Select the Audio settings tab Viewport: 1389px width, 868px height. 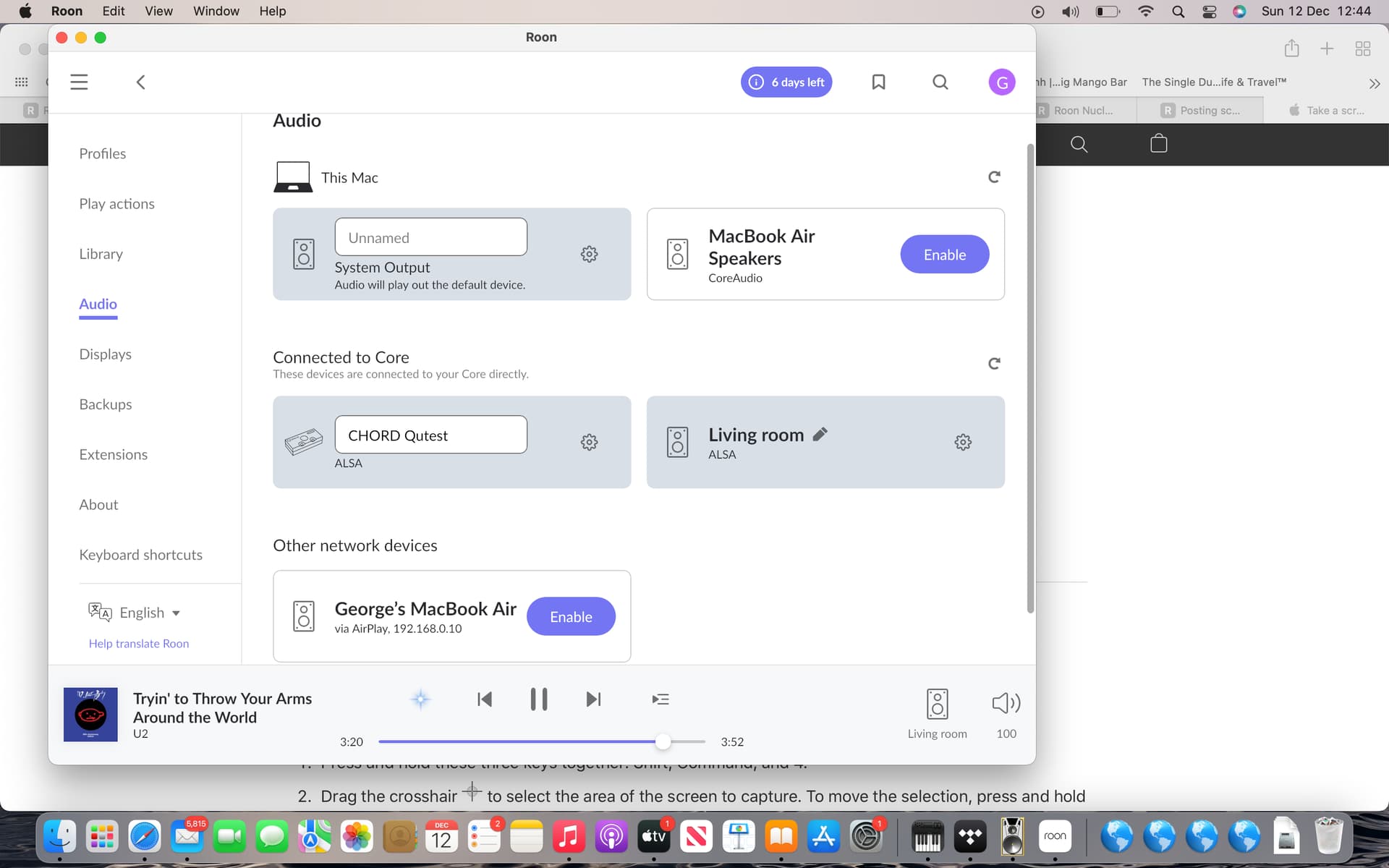tap(98, 304)
